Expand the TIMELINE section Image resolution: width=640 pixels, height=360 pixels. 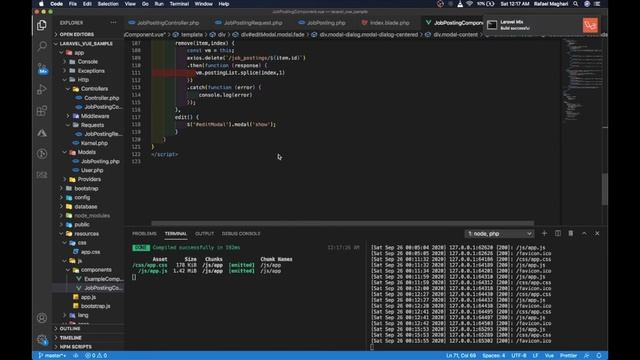pos(71,338)
